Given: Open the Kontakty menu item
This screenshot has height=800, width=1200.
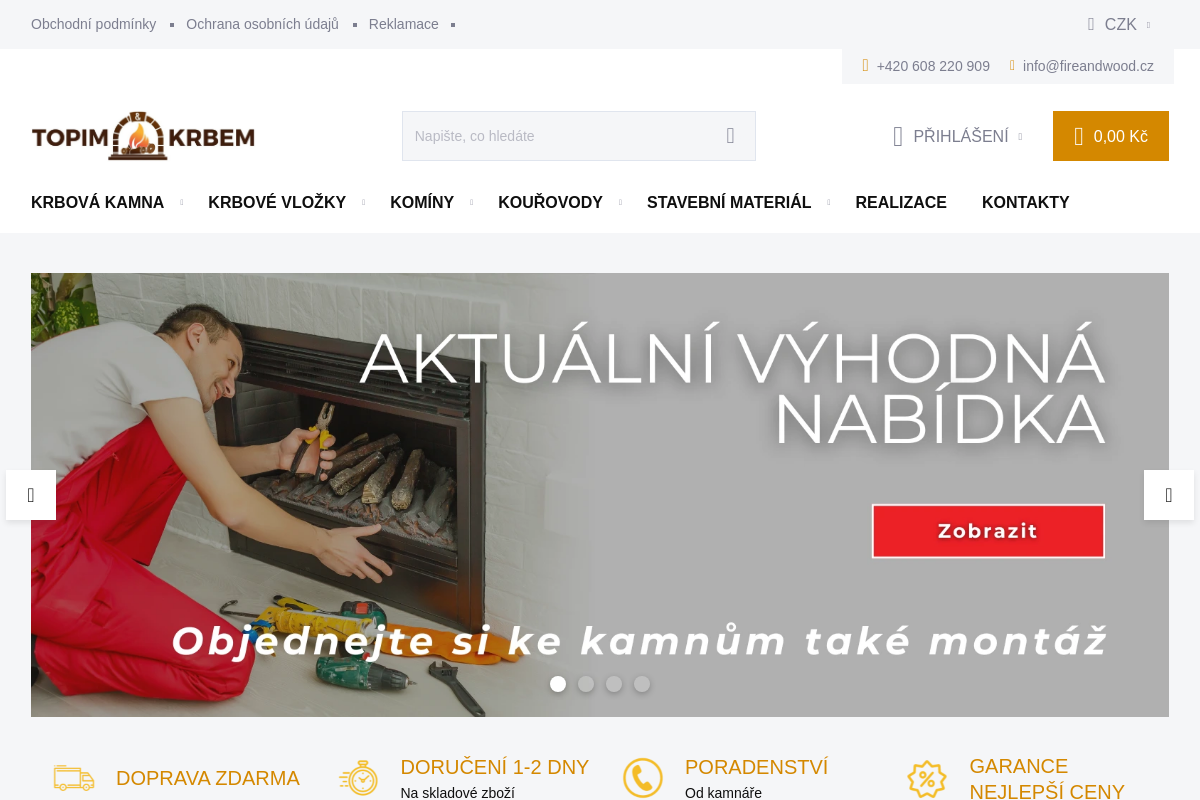Looking at the screenshot, I should [x=1026, y=202].
